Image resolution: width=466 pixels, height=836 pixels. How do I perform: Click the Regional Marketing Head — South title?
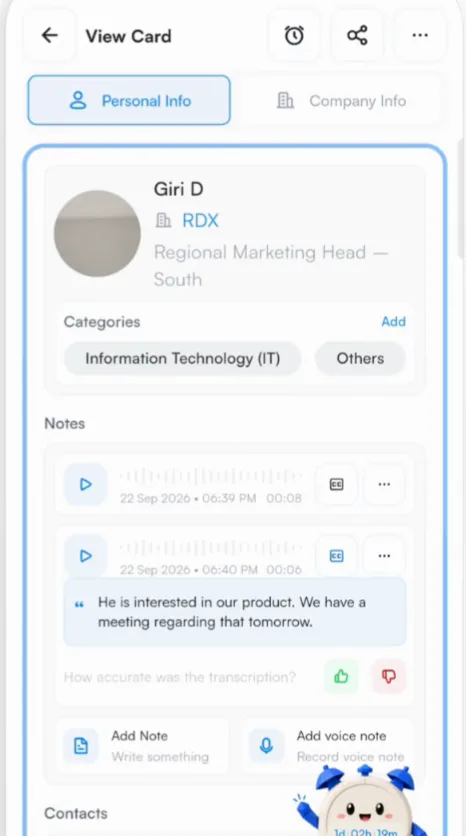pyautogui.click(x=271, y=266)
